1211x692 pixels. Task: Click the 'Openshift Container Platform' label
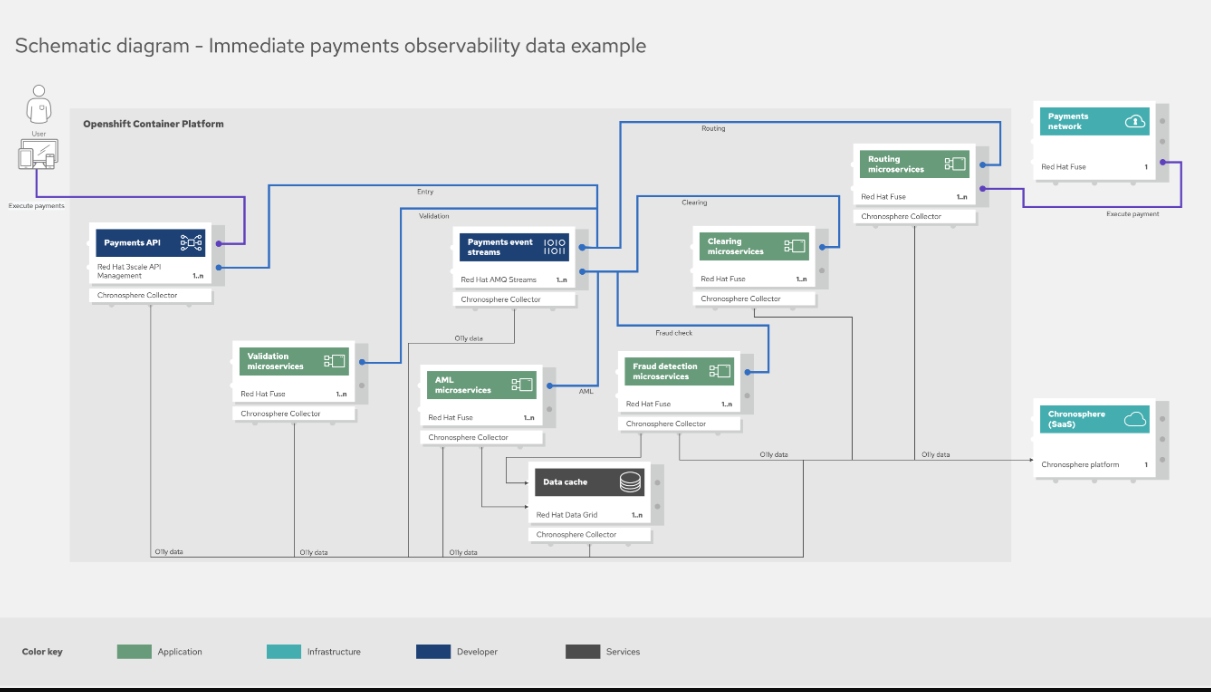pyautogui.click(x=153, y=124)
